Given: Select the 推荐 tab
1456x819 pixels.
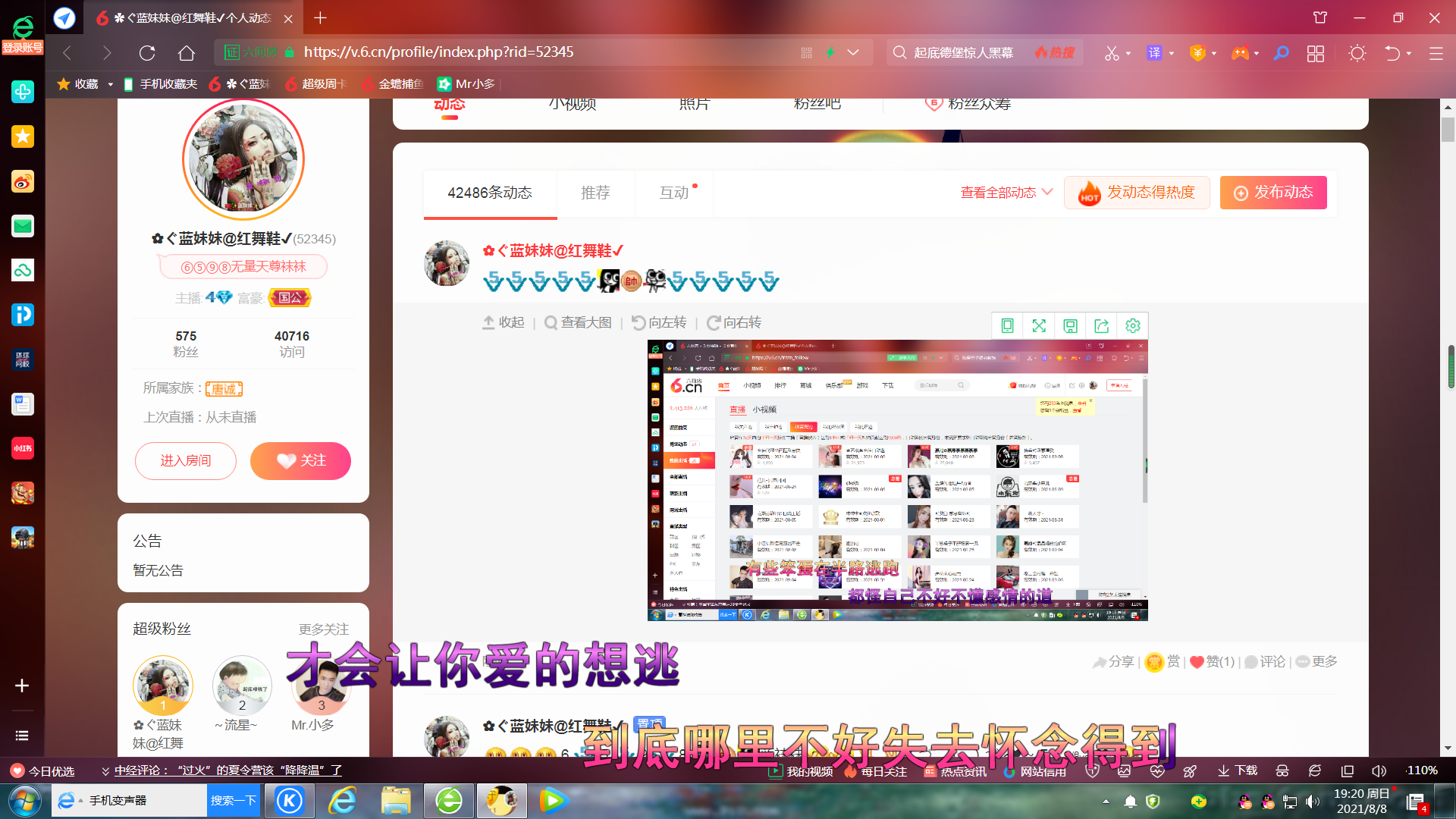Looking at the screenshot, I should pos(595,193).
